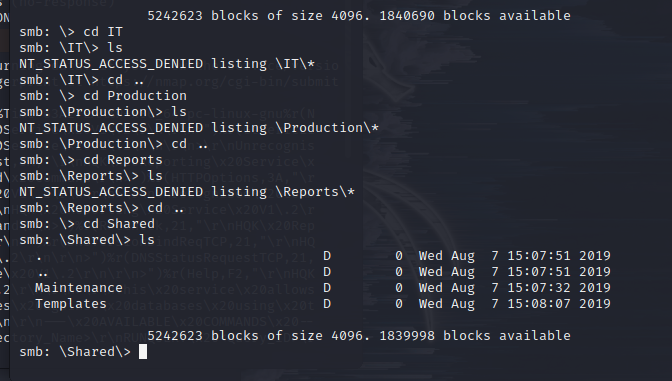
Task: Click the 'cd Reports' command text
Action: 123,160
